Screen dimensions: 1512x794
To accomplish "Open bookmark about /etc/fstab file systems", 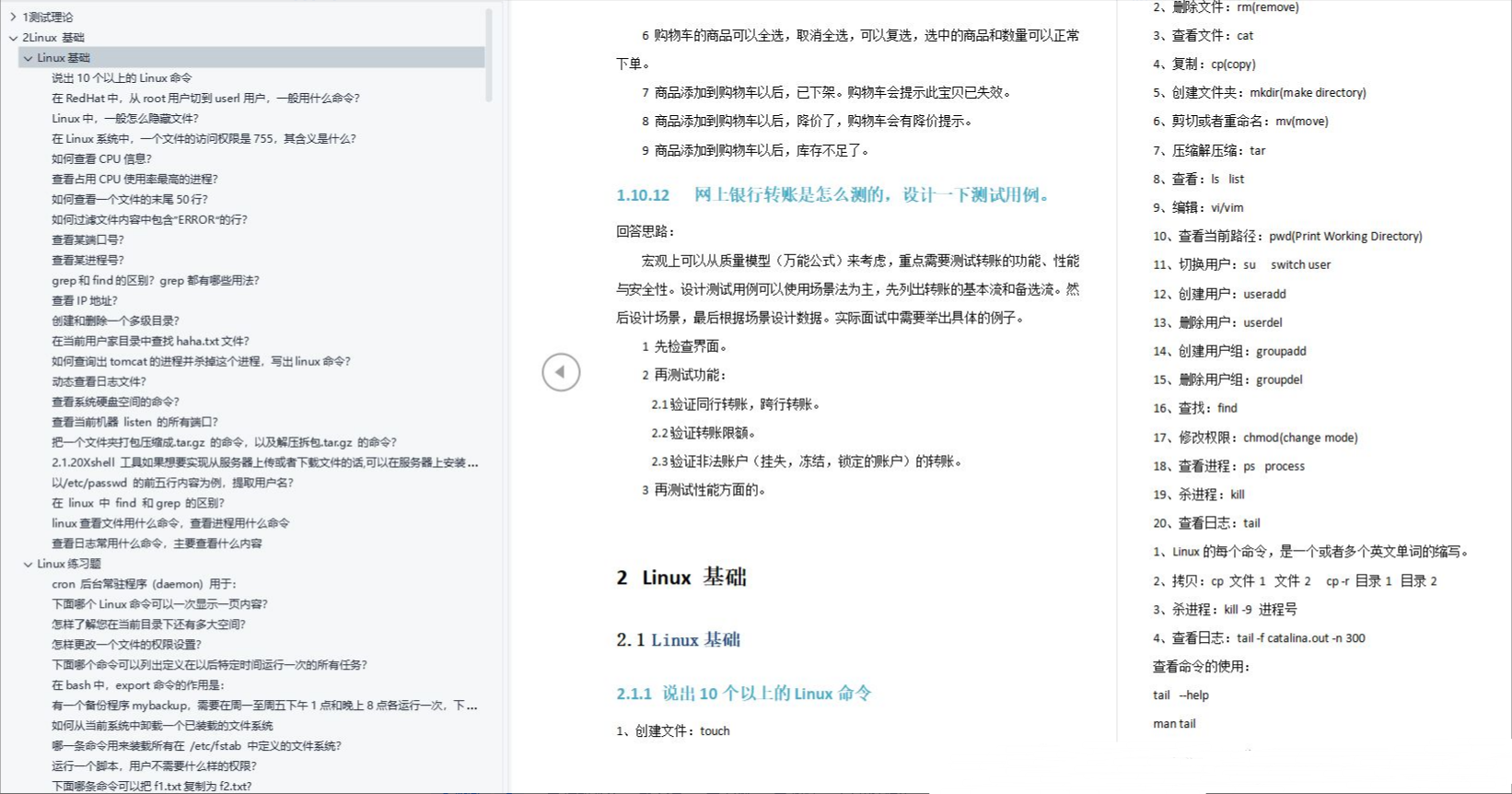I will pos(196,747).
